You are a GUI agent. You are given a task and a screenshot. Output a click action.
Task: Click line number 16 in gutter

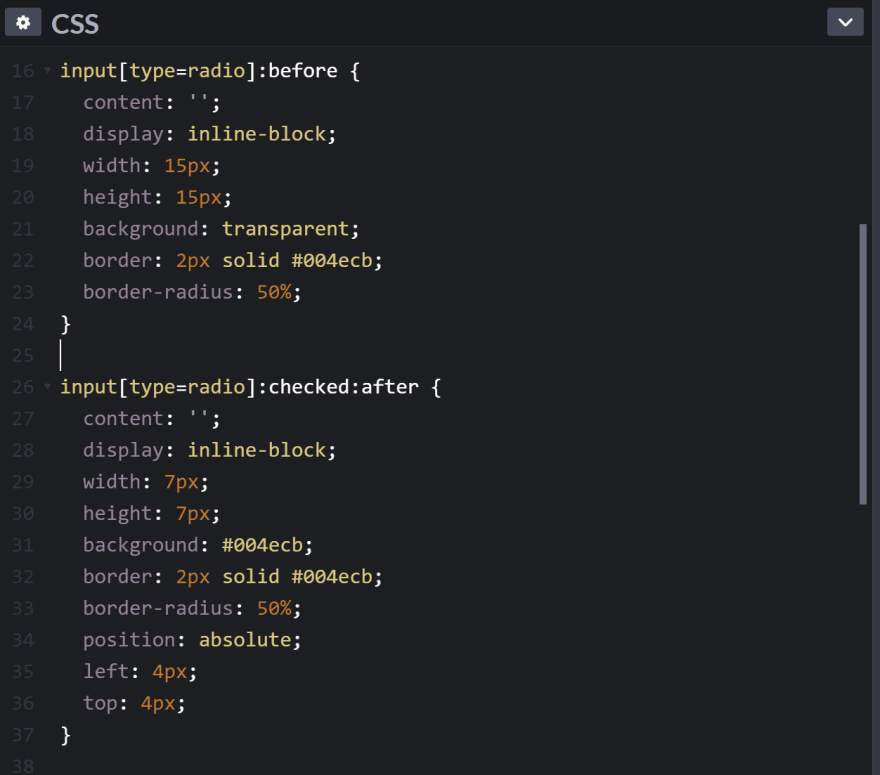coord(22,71)
